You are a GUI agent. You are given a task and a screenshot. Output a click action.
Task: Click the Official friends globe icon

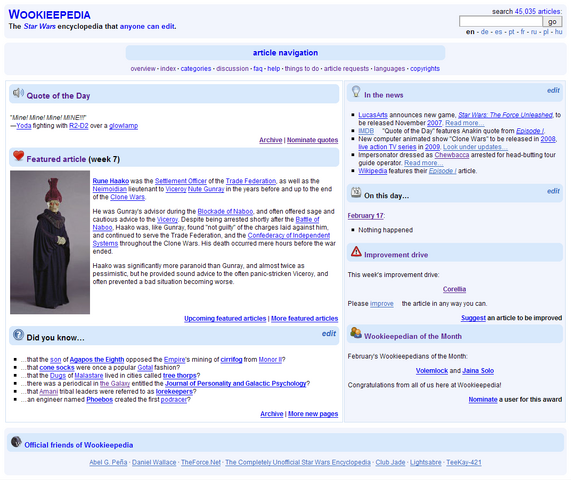[16, 441]
